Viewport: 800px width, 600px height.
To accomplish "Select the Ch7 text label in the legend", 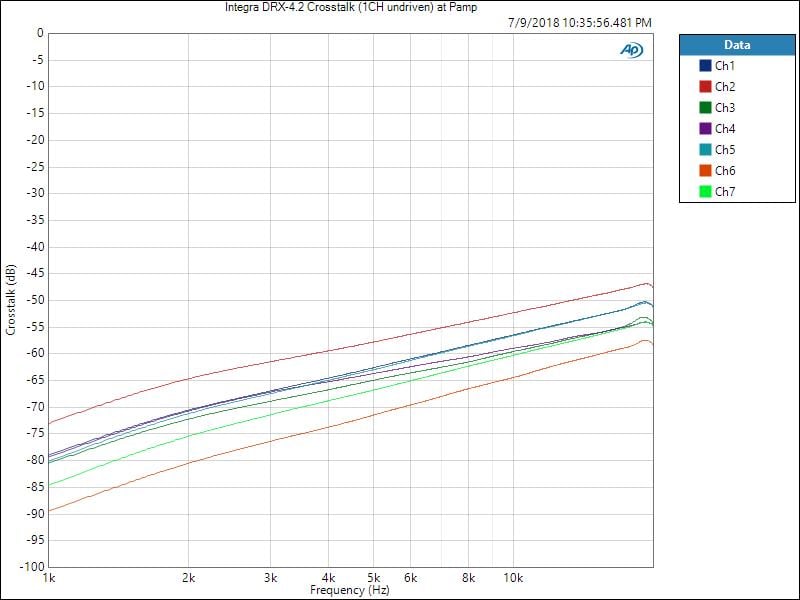I will 725,192.
